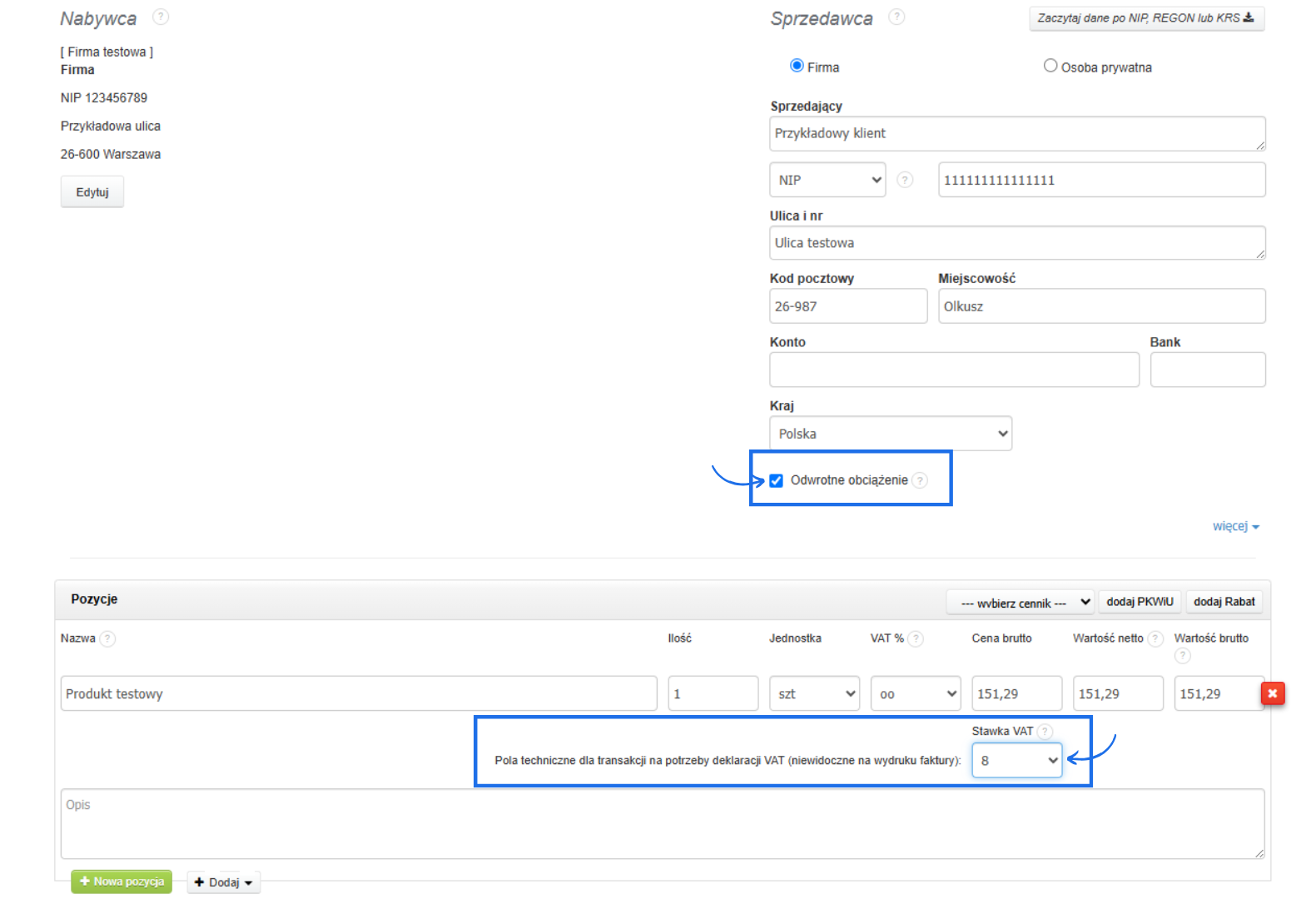The height and width of the screenshot is (899, 1316).
Task: Open the wybierz cennik price list selector
Action: [x=1020, y=603]
